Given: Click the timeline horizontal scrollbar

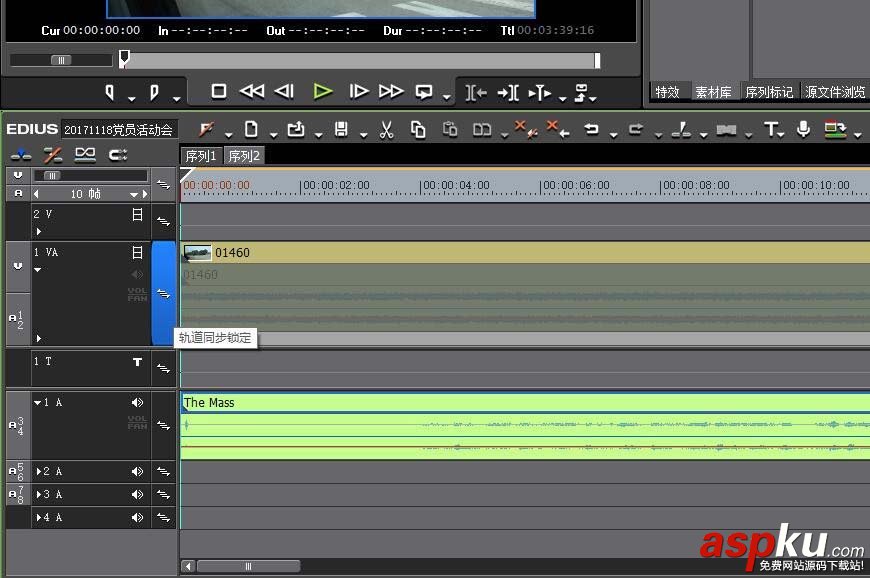Looking at the screenshot, I should (x=249, y=566).
